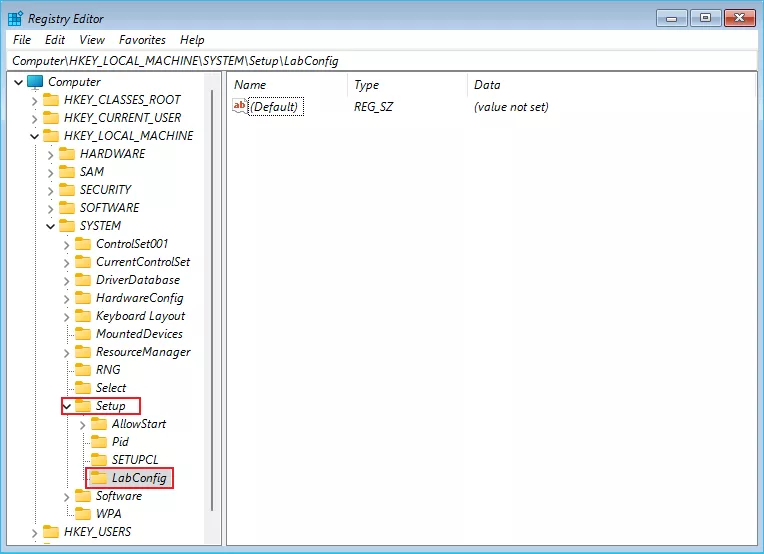Image resolution: width=764 pixels, height=554 pixels.
Task: Click the Registry Editor app icon
Action: point(16,19)
